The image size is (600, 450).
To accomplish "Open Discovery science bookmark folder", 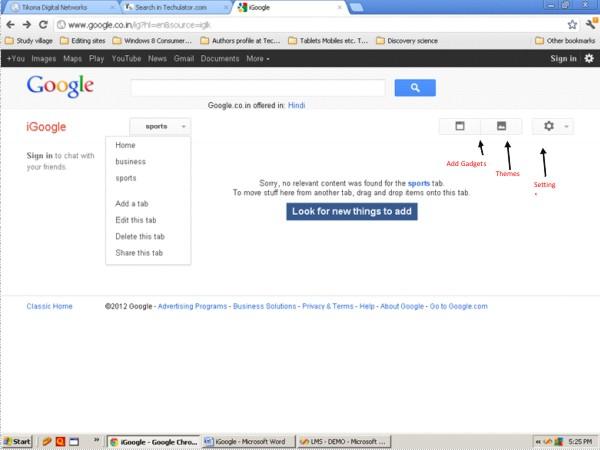I will point(407,41).
